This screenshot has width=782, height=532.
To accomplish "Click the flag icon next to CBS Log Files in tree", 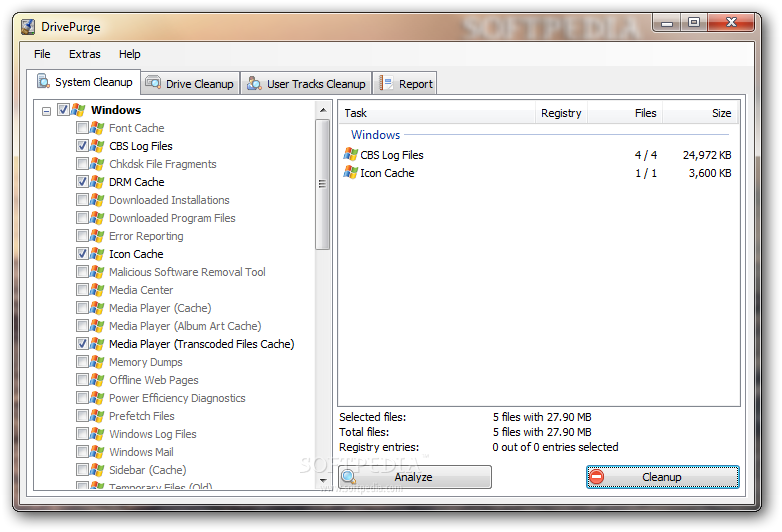I will (97, 146).
